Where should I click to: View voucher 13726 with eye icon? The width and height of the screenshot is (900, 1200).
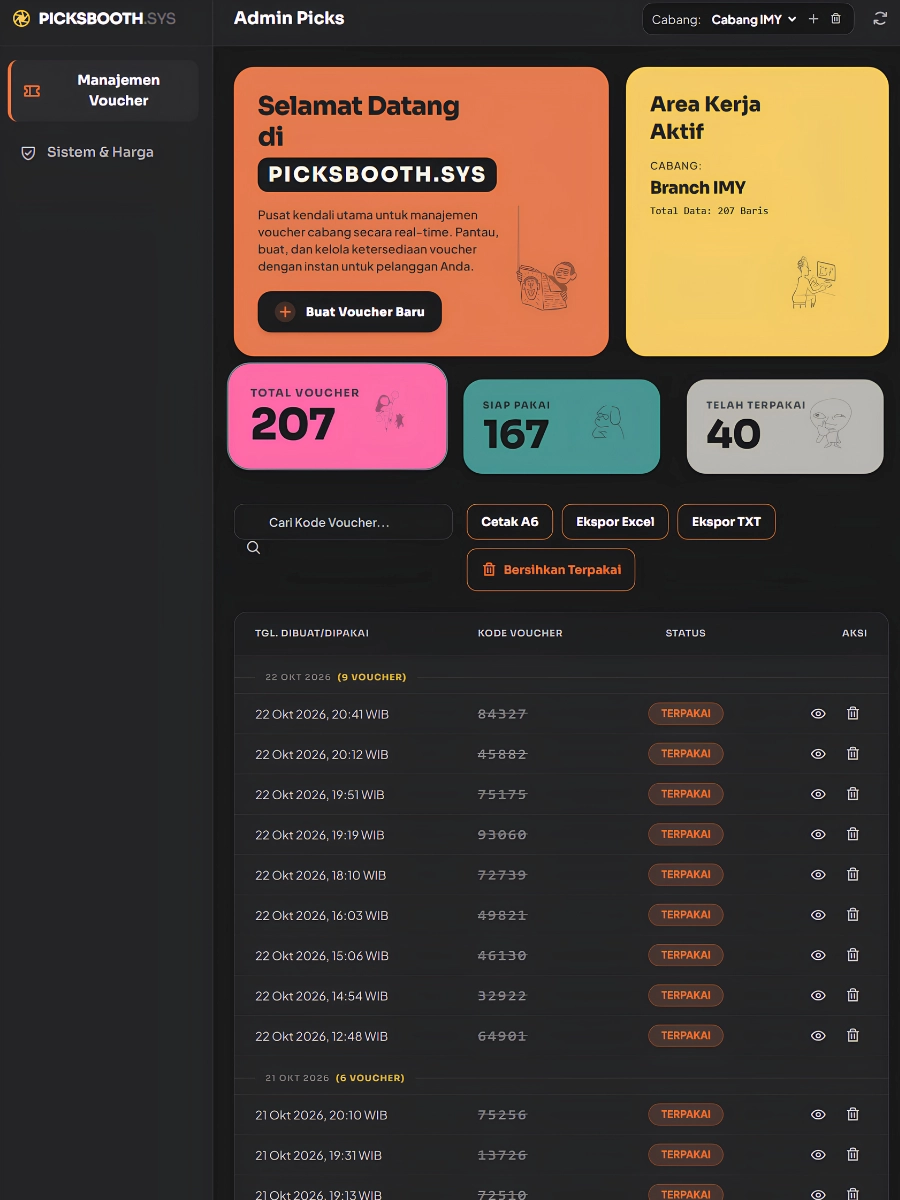tap(818, 1155)
